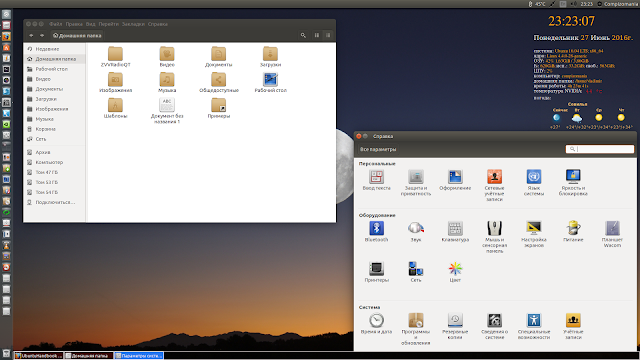Open the Правка menu in file manager
Viewport: 640px width, 360px height.
click(74, 24)
